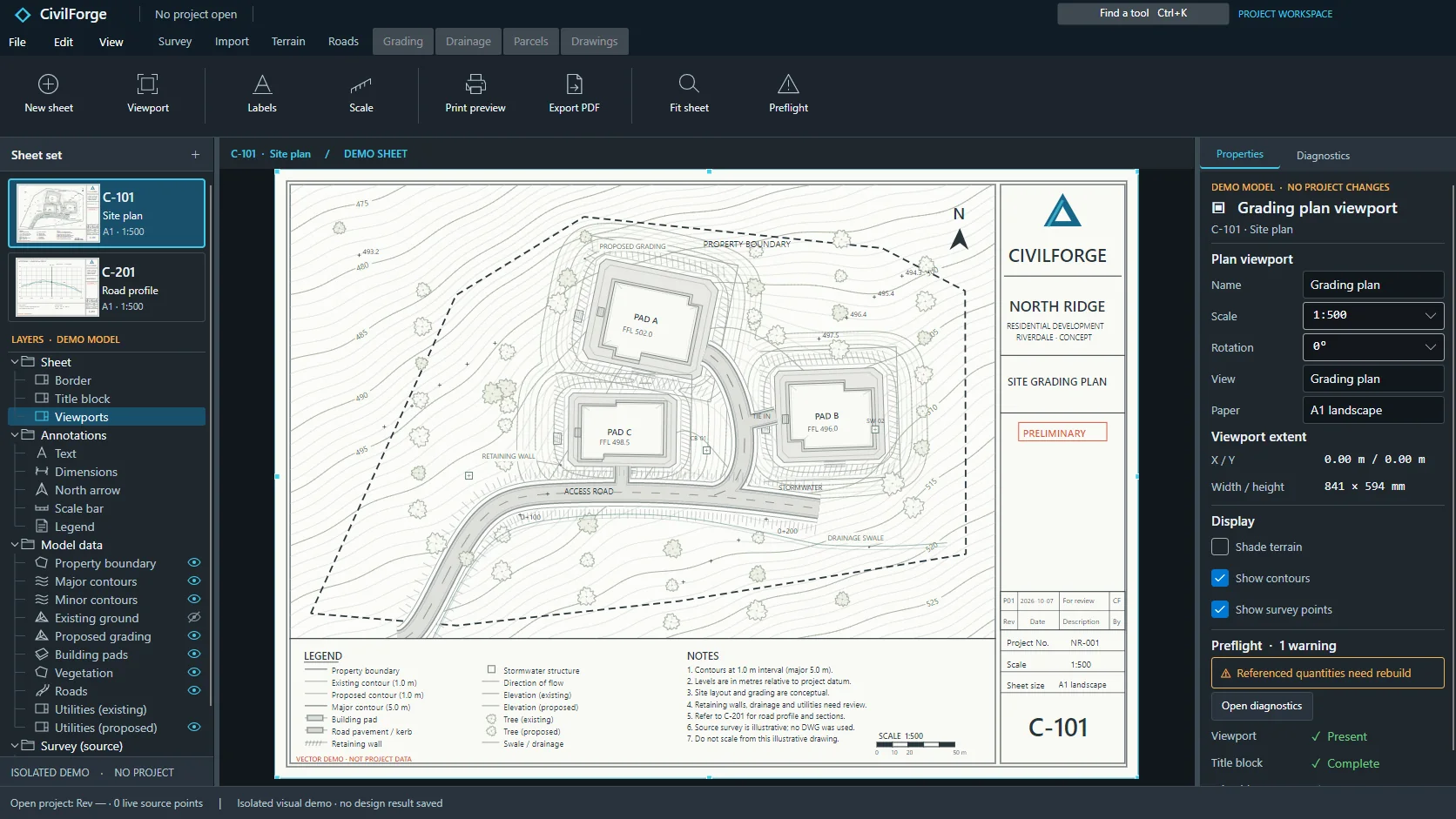Collapse the Sheet layer group

tap(15, 362)
